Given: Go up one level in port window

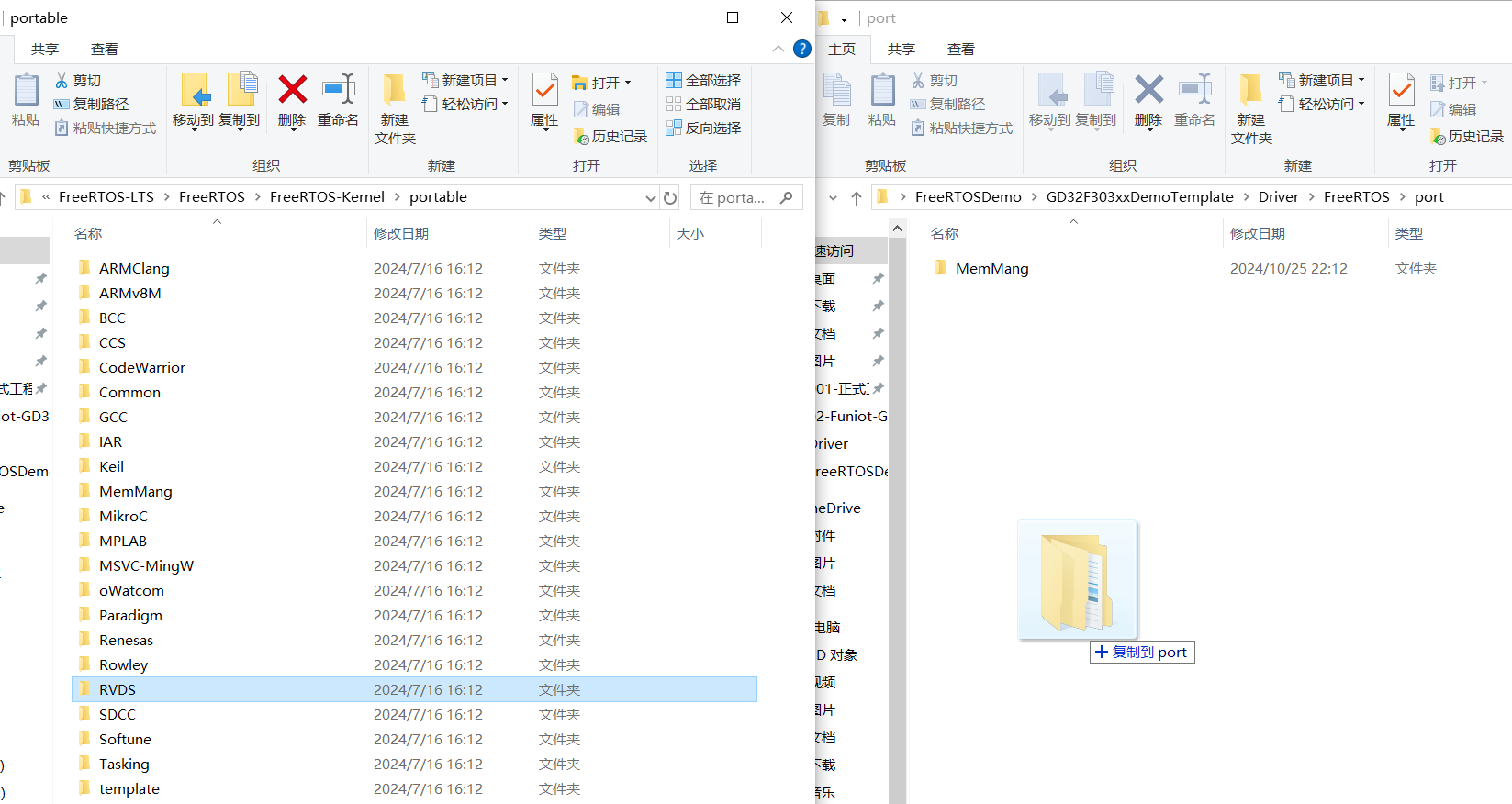Looking at the screenshot, I should point(856,197).
